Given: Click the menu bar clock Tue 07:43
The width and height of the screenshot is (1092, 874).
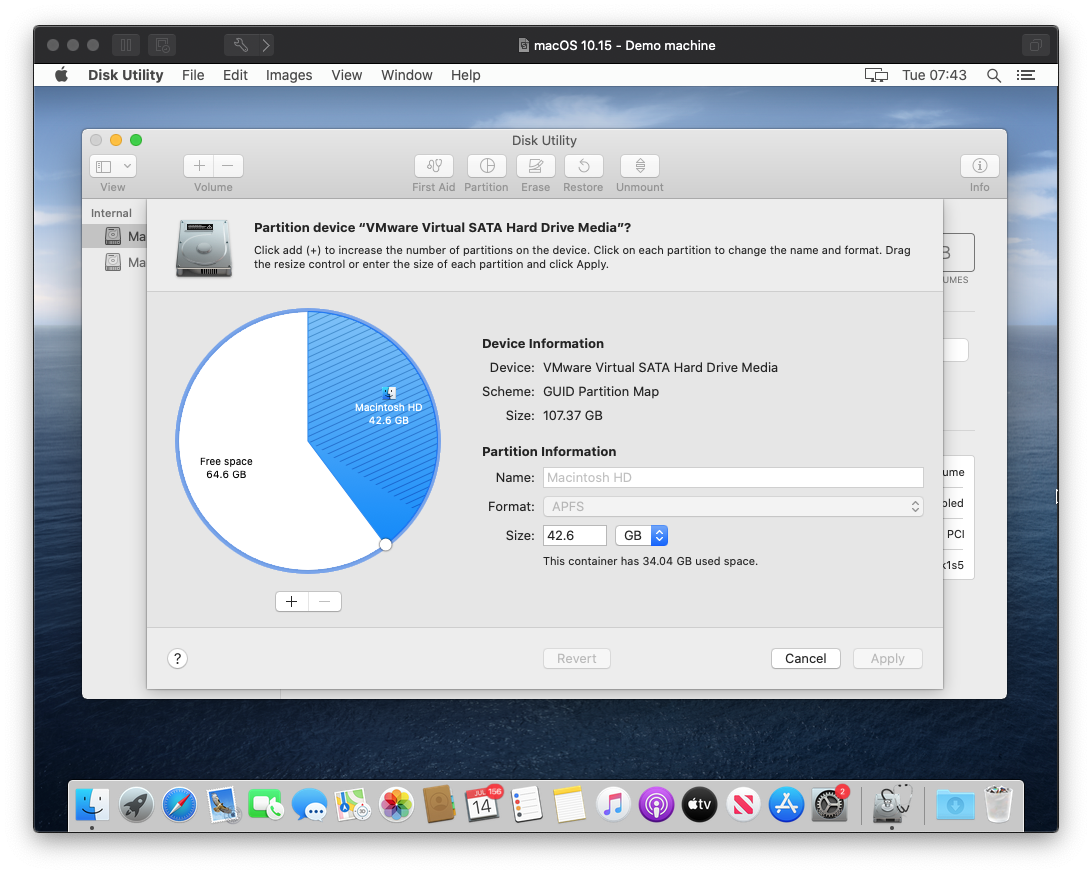Looking at the screenshot, I should (x=934, y=75).
